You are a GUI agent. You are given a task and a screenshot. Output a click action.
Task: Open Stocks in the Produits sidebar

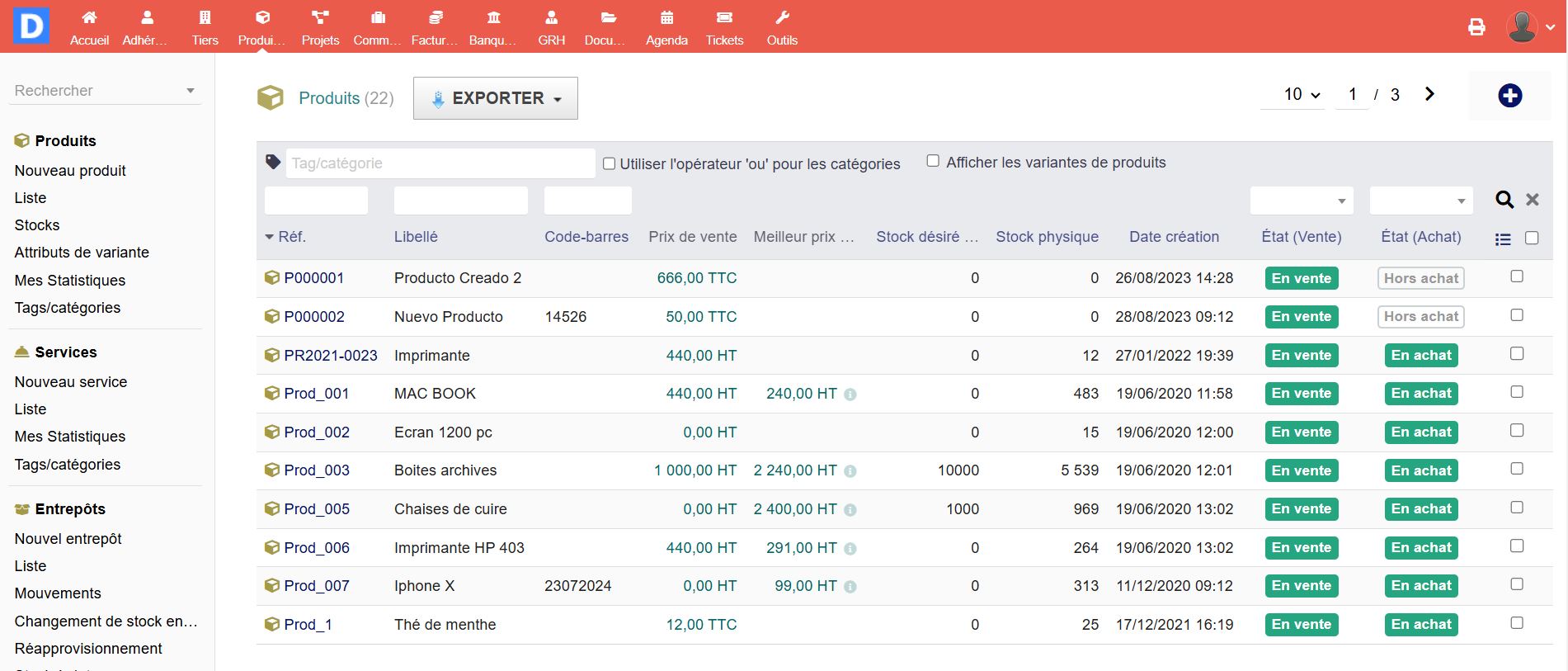click(37, 225)
